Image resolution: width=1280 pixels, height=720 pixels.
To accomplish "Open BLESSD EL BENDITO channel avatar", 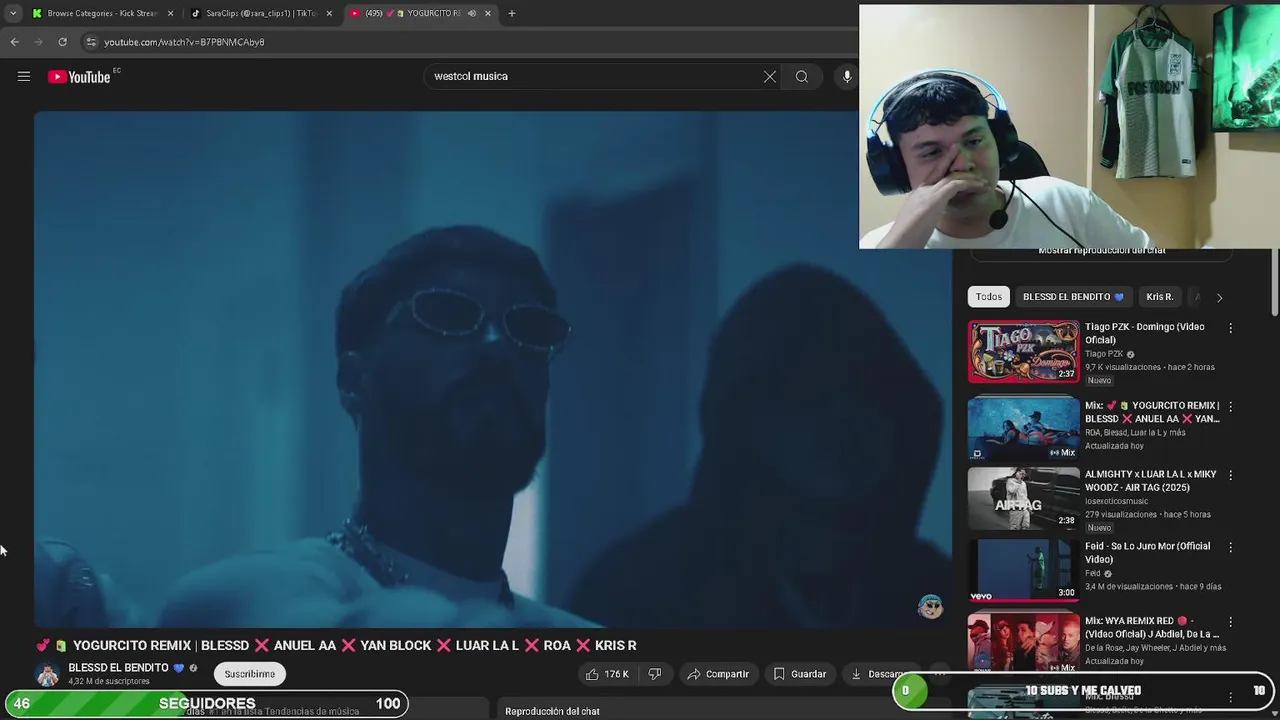I will (47, 675).
